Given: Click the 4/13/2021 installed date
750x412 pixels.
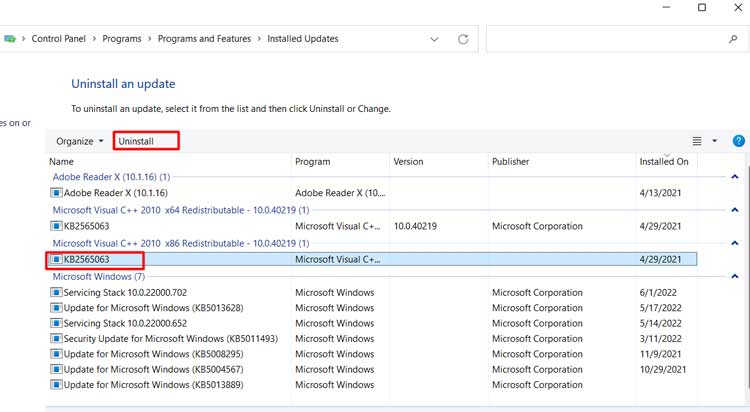Looking at the screenshot, I should [x=660, y=193].
